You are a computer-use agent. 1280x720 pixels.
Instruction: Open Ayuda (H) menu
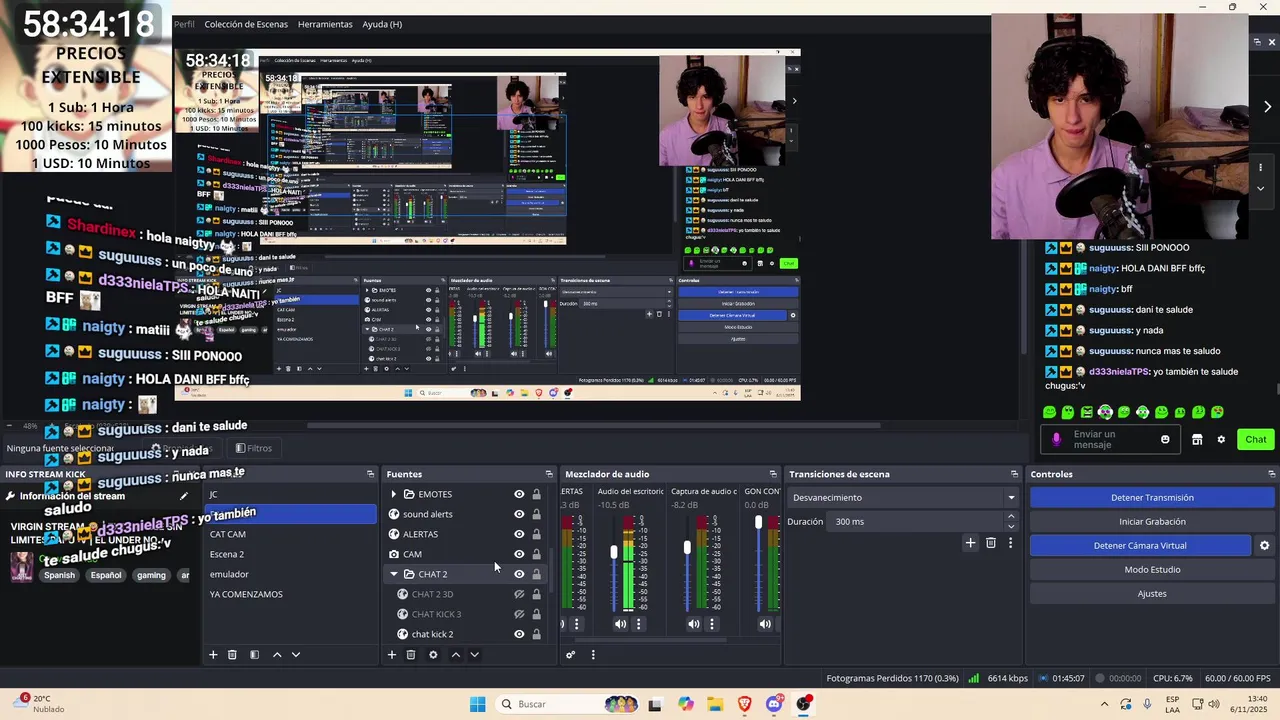(x=382, y=24)
